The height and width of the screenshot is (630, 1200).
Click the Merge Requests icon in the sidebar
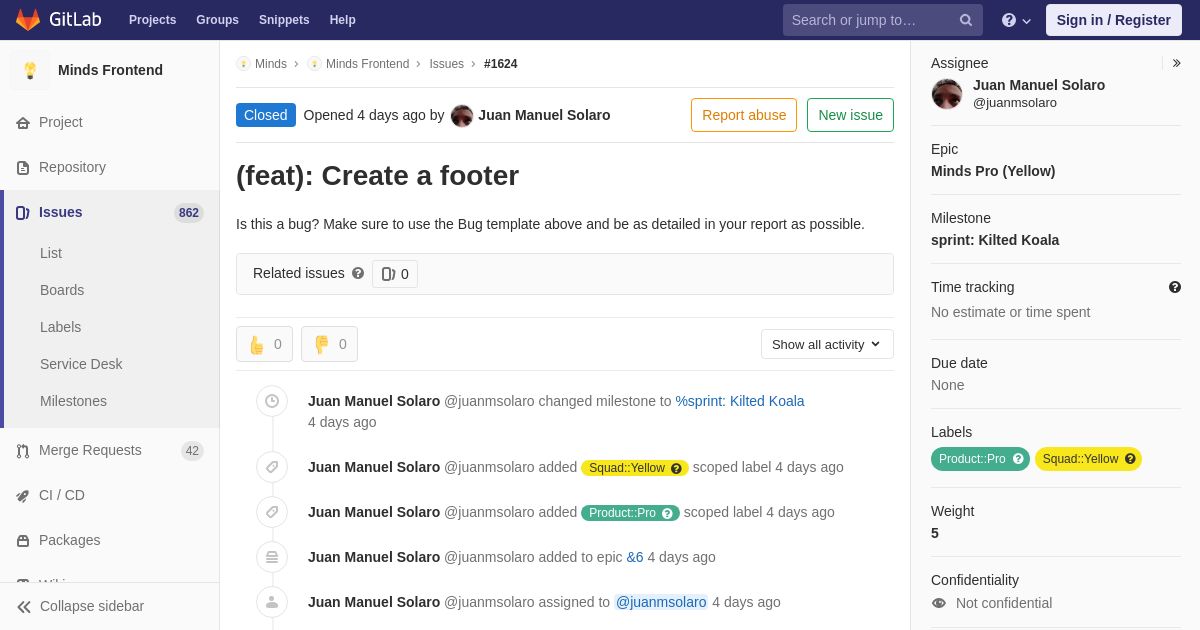23,451
